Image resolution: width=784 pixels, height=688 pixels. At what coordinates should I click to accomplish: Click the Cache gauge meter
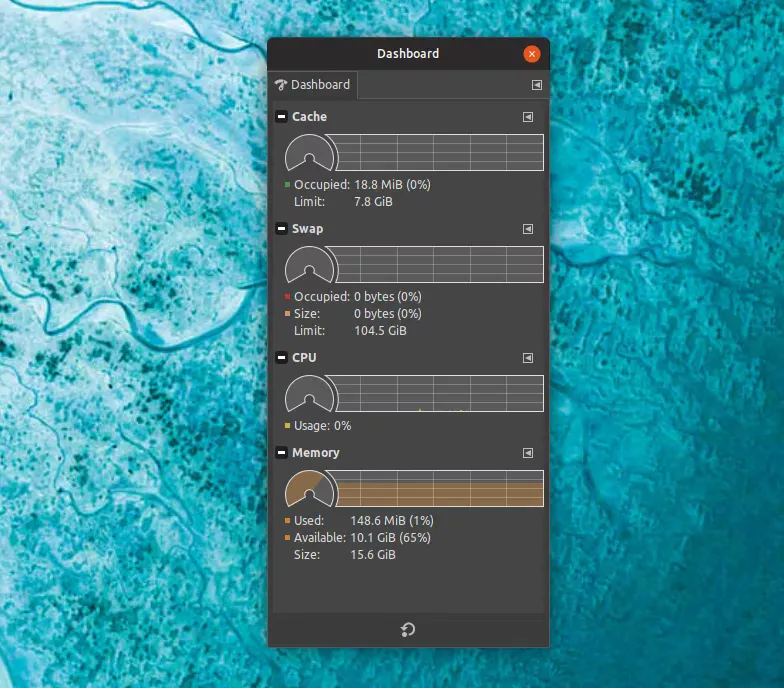click(x=310, y=152)
